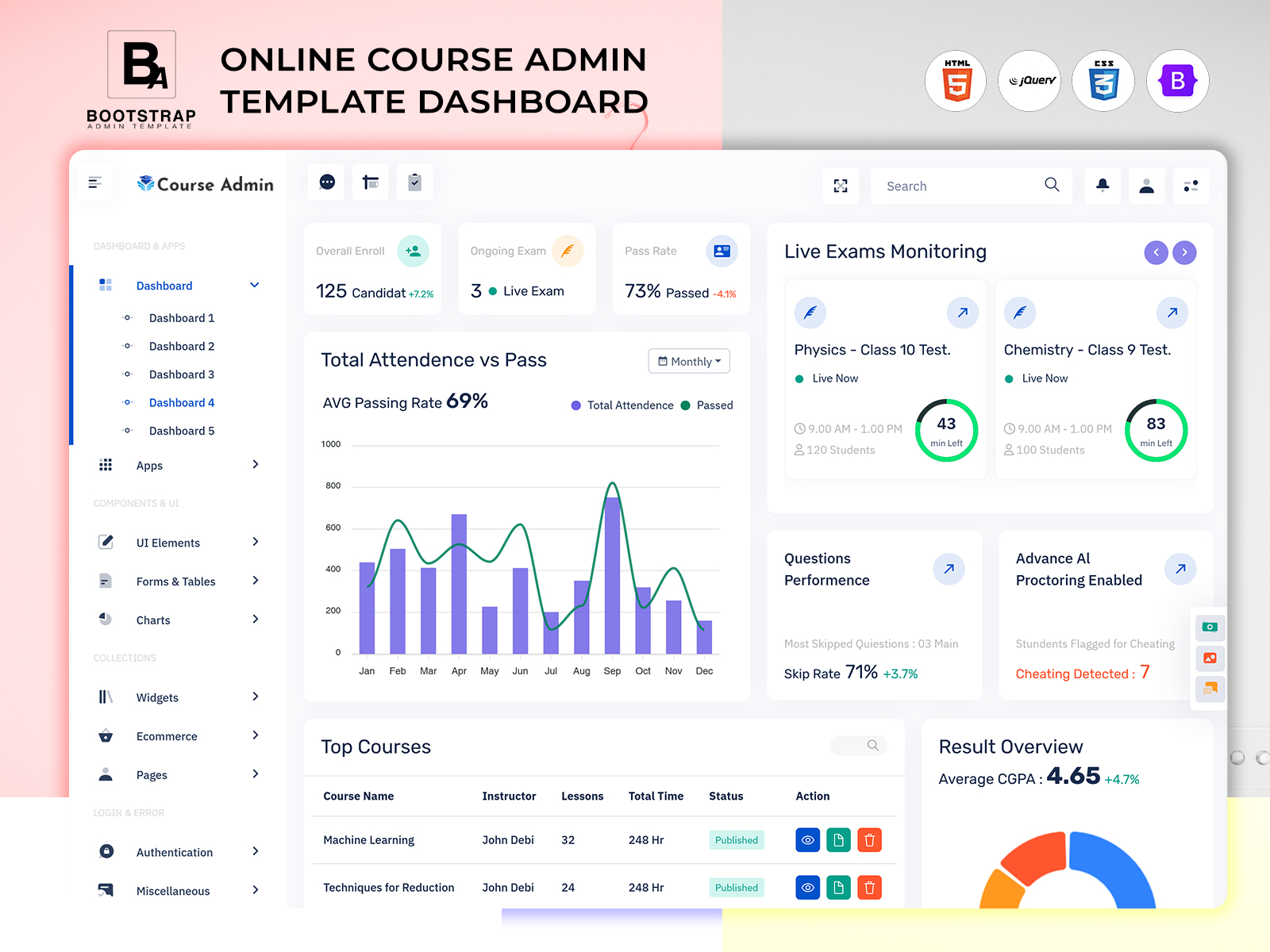Expand the Widgets sidebar menu
This screenshot has height=952, width=1270.
pyautogui.click(x=179, y=697)
